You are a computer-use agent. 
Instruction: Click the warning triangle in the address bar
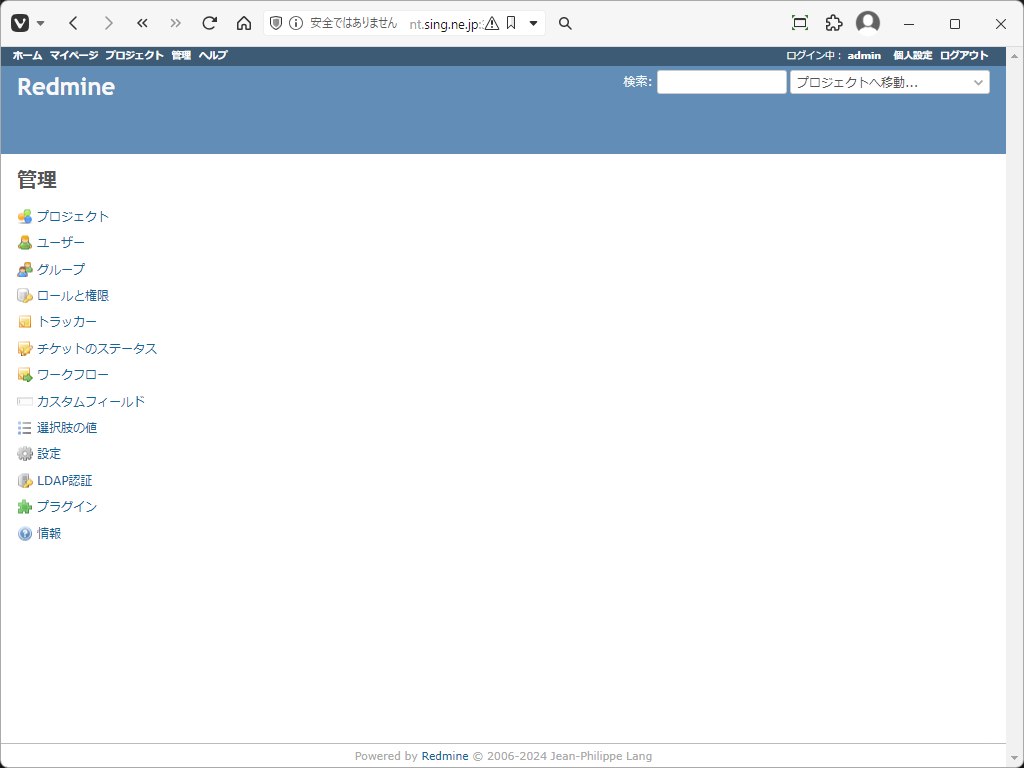pos(492,24)
